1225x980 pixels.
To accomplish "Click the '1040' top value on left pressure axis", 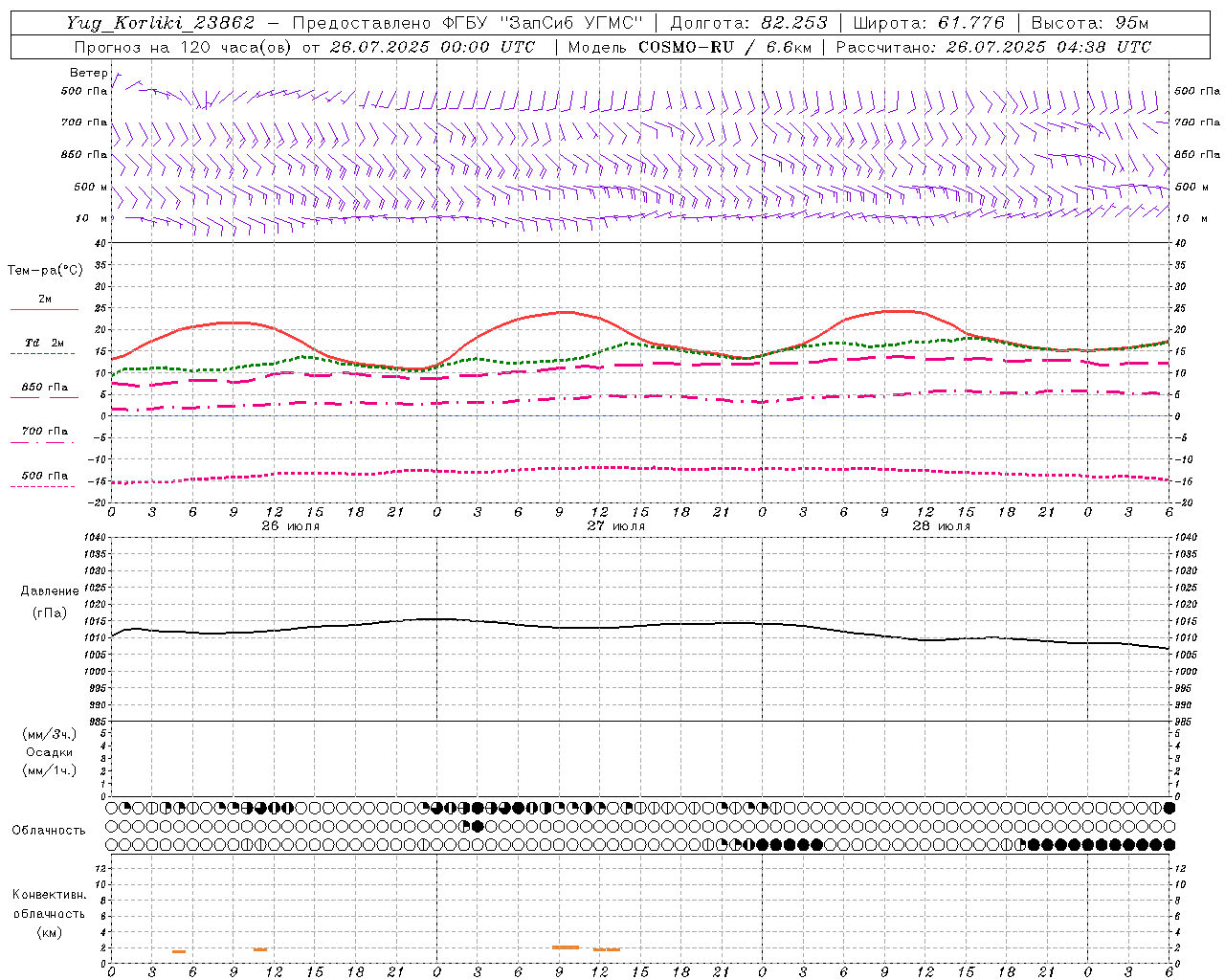I will point(97,538).
